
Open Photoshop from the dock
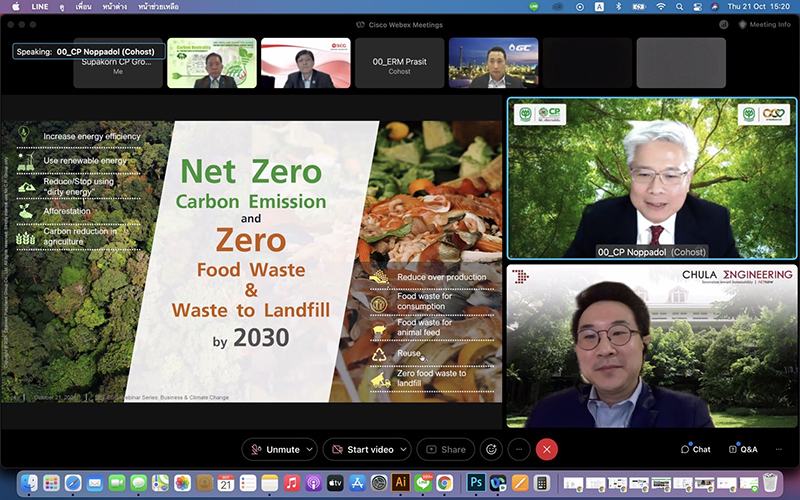click(477, 483)
